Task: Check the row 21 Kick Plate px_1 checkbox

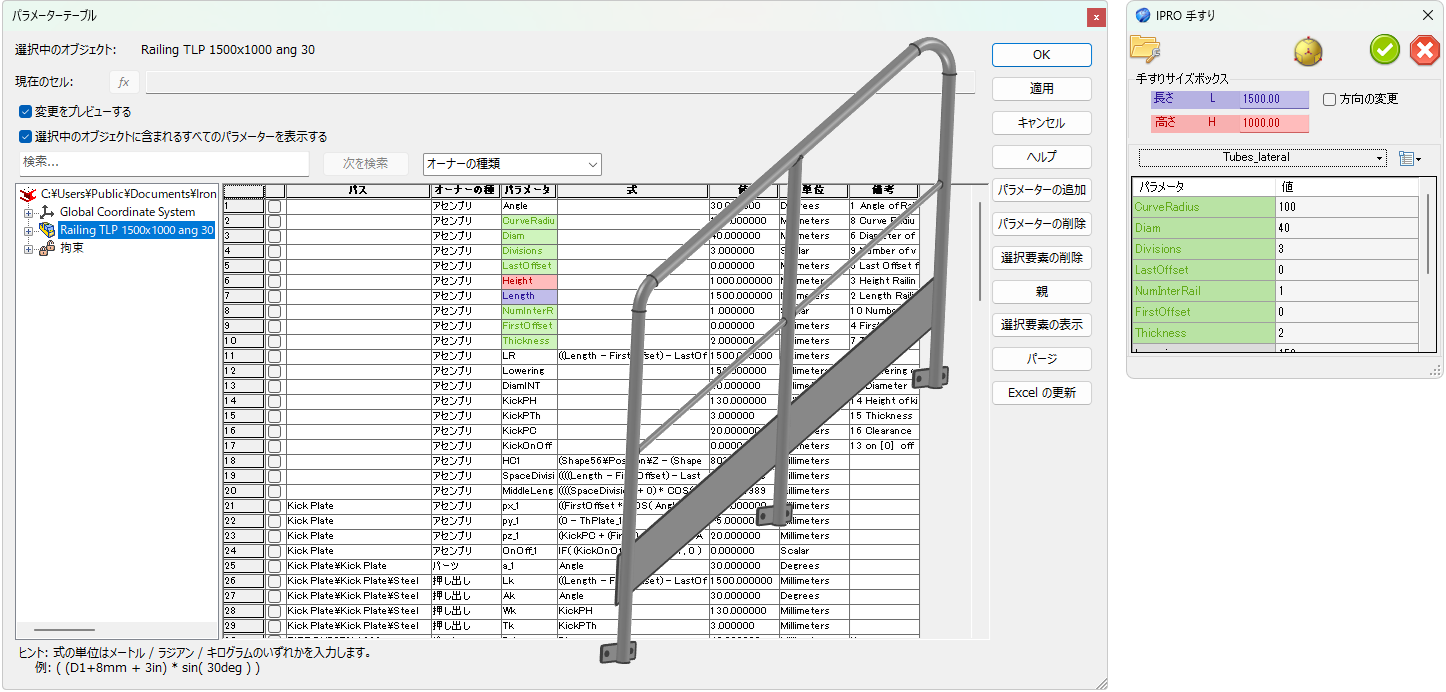Action: (x=275, y=506)
